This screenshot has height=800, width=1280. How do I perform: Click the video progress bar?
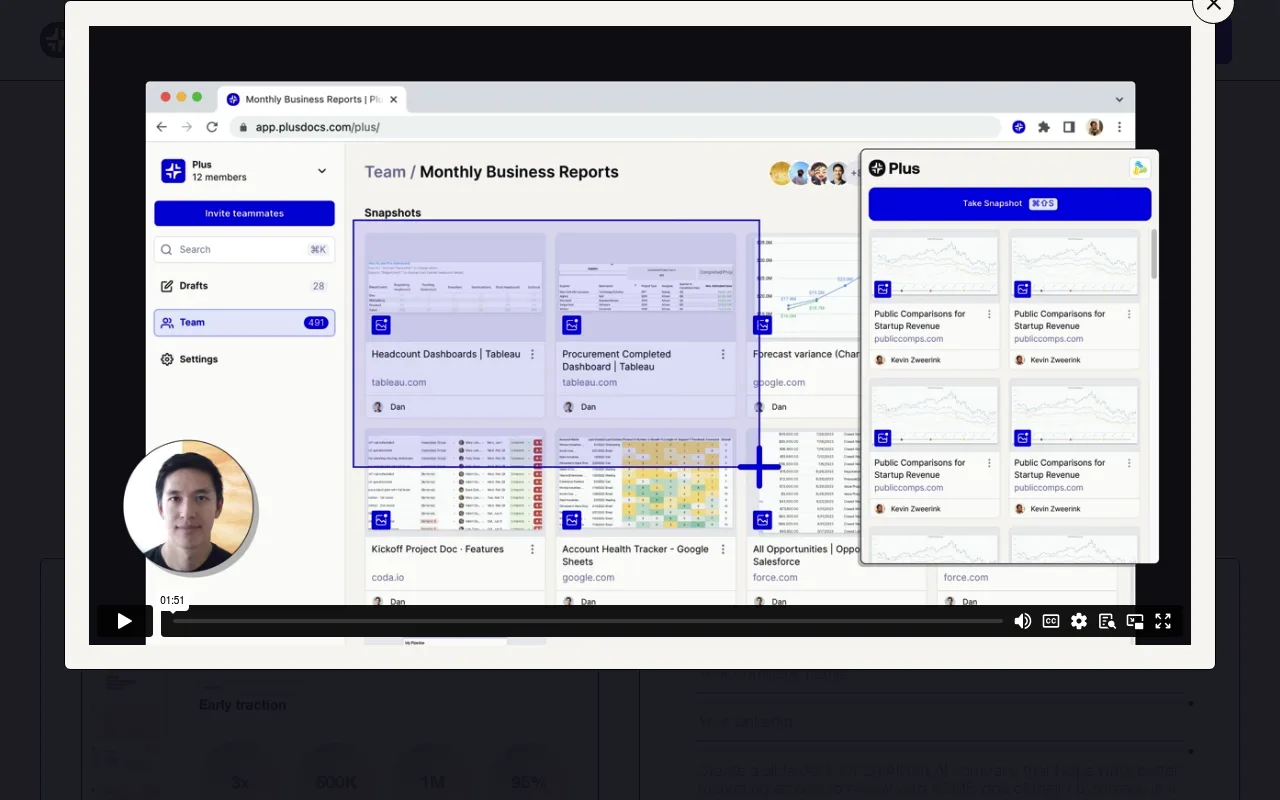pyautogui.click(x=588, y=621)
